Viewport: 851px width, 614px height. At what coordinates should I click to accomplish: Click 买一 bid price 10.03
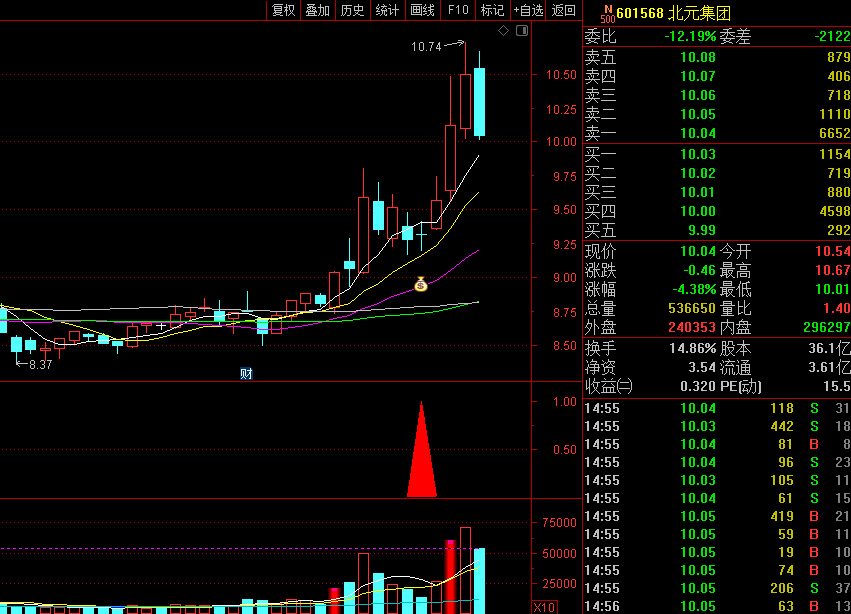(x=697, y=154)
